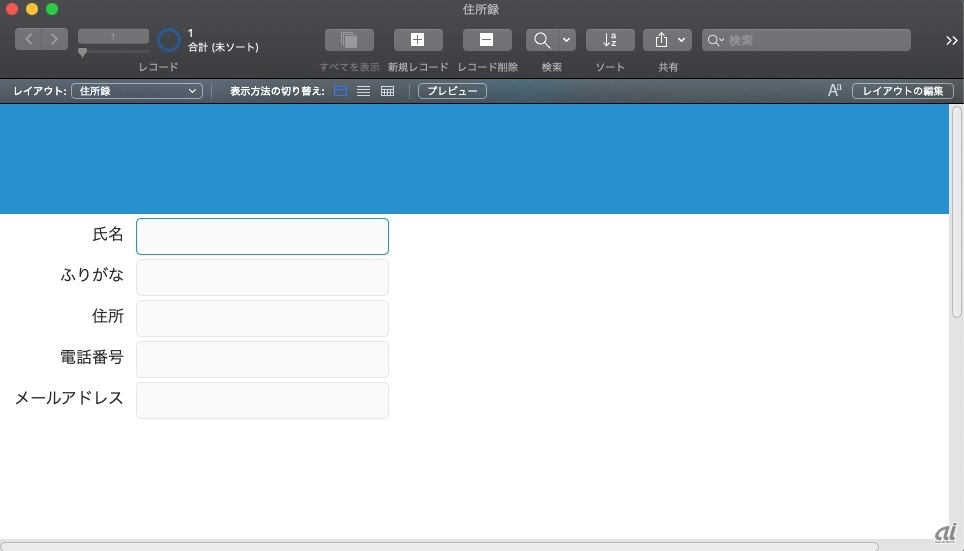
Task: Expand the Share button dropdown arrow
Action: click(682, 40)
